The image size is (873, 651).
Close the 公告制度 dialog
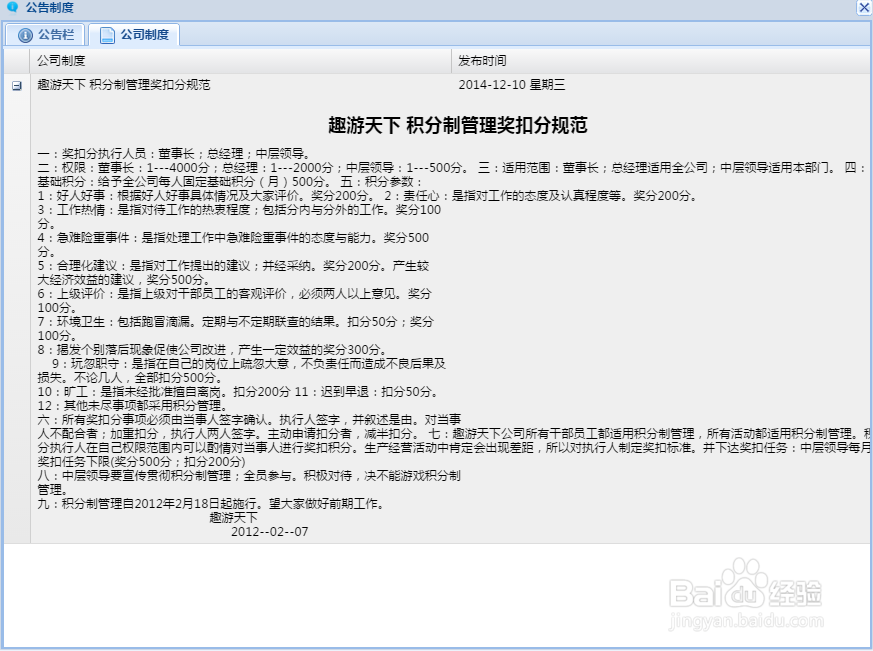point(863,8)
